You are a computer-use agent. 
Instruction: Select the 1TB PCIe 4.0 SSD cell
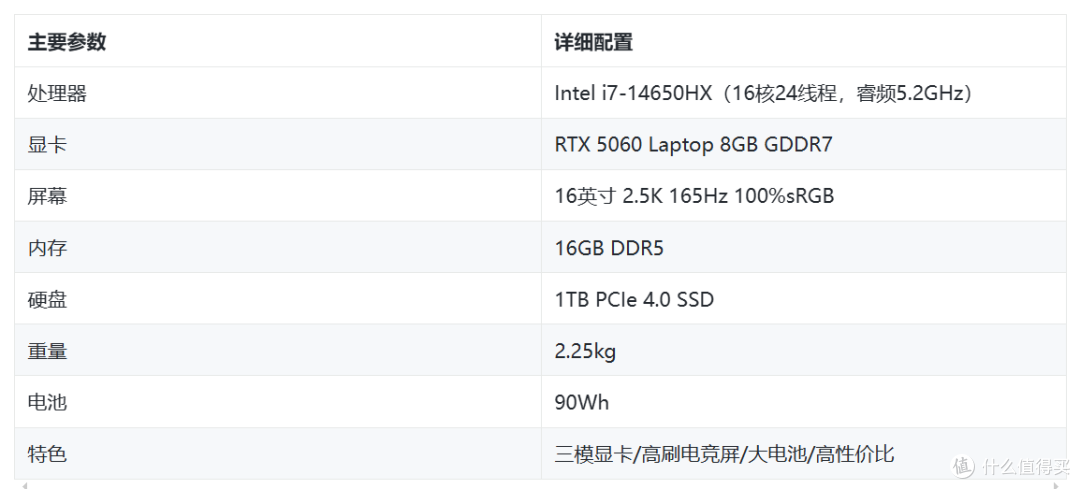(x=804, y=300)
